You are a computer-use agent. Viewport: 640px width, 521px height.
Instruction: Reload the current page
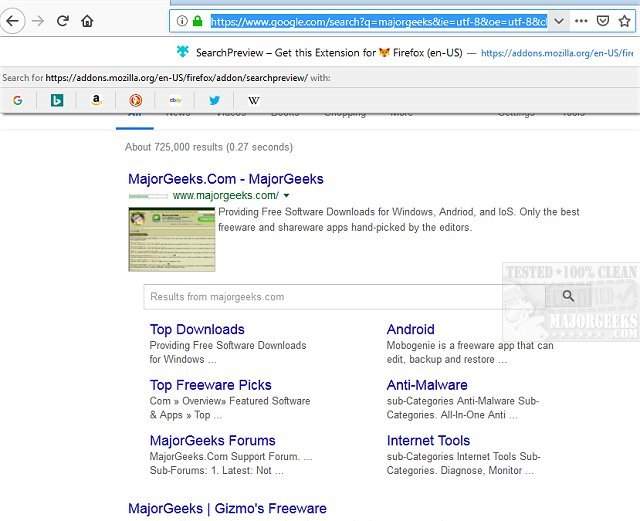62,20
